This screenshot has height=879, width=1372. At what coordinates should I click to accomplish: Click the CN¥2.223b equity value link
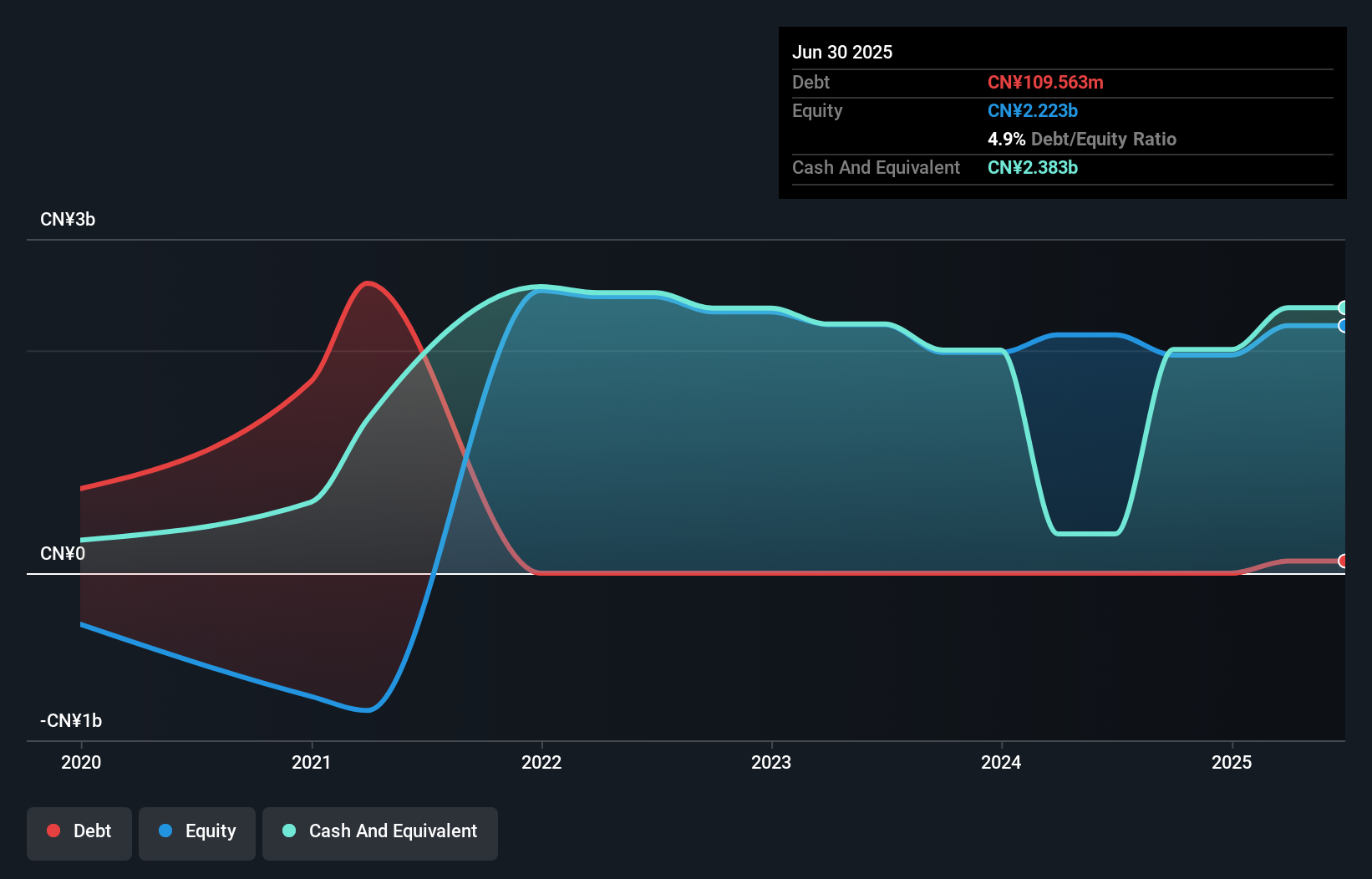point(1033,110)
